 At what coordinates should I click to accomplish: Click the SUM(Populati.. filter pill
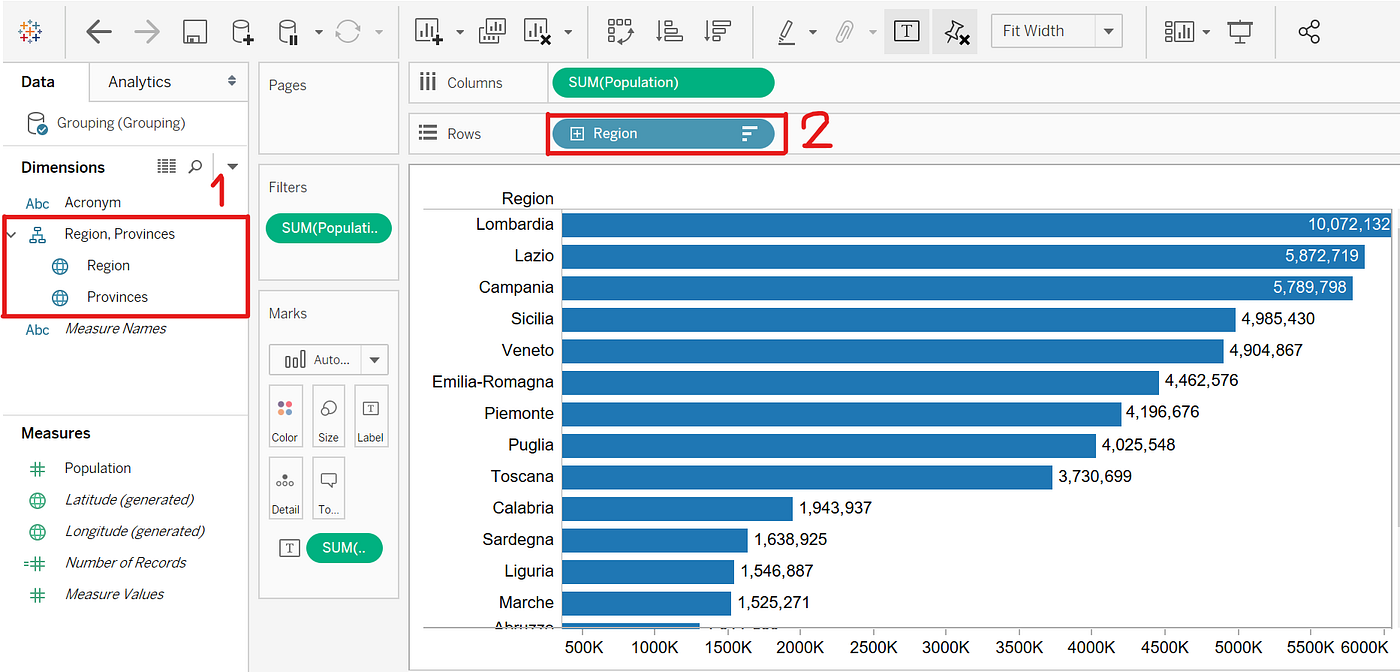pos(329,228)
